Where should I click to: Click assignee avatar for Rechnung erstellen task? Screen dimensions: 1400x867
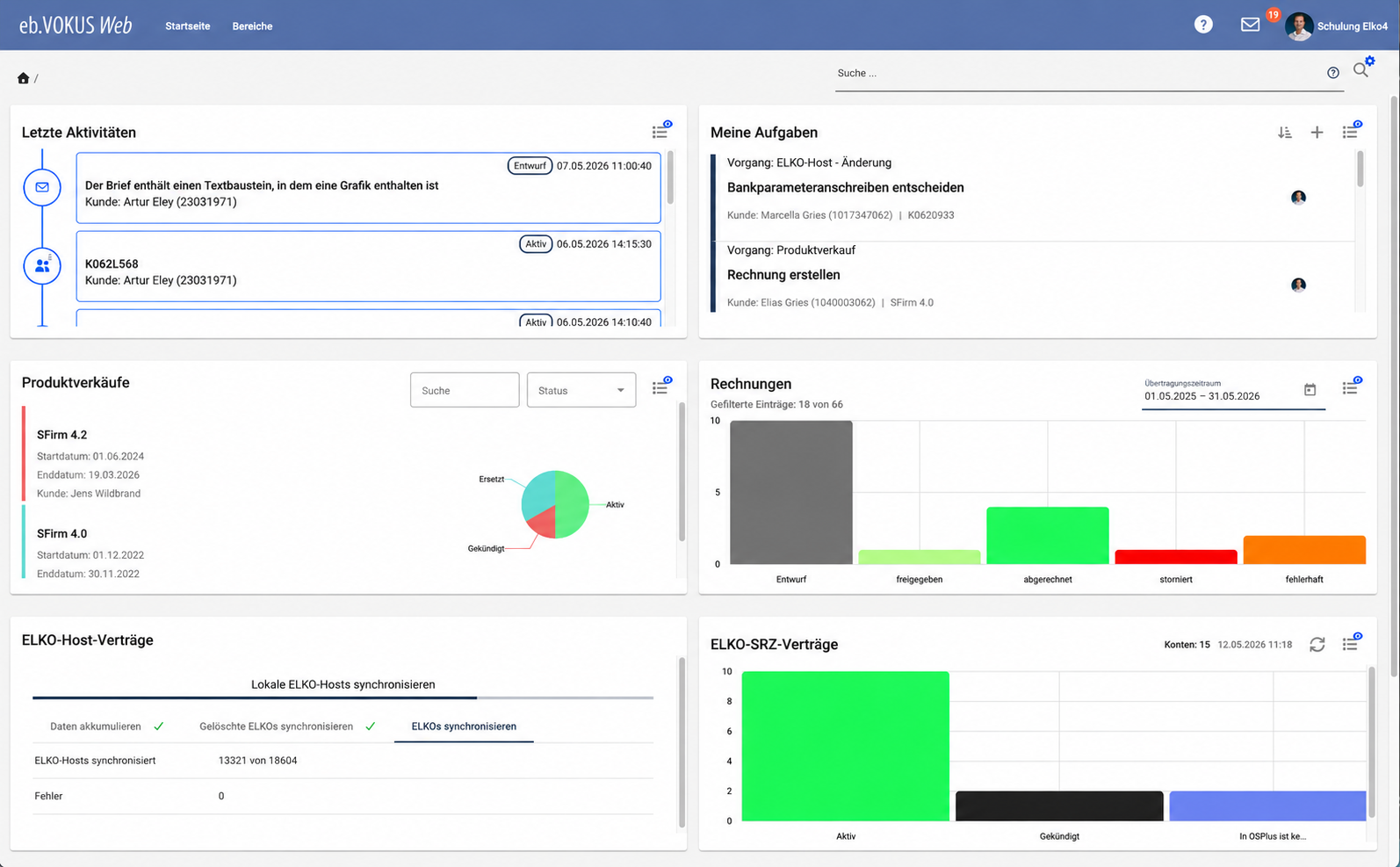[x=1298, y=285]
